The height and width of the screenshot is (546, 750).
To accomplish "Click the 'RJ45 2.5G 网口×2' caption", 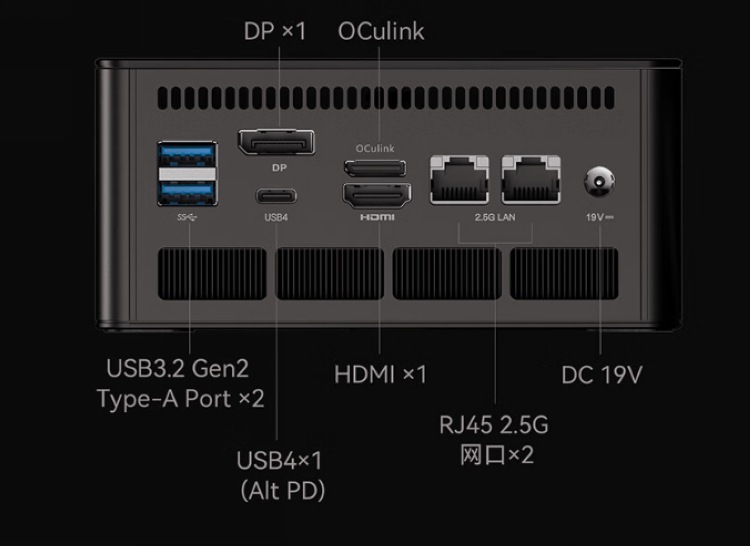I will click(495, 439).
